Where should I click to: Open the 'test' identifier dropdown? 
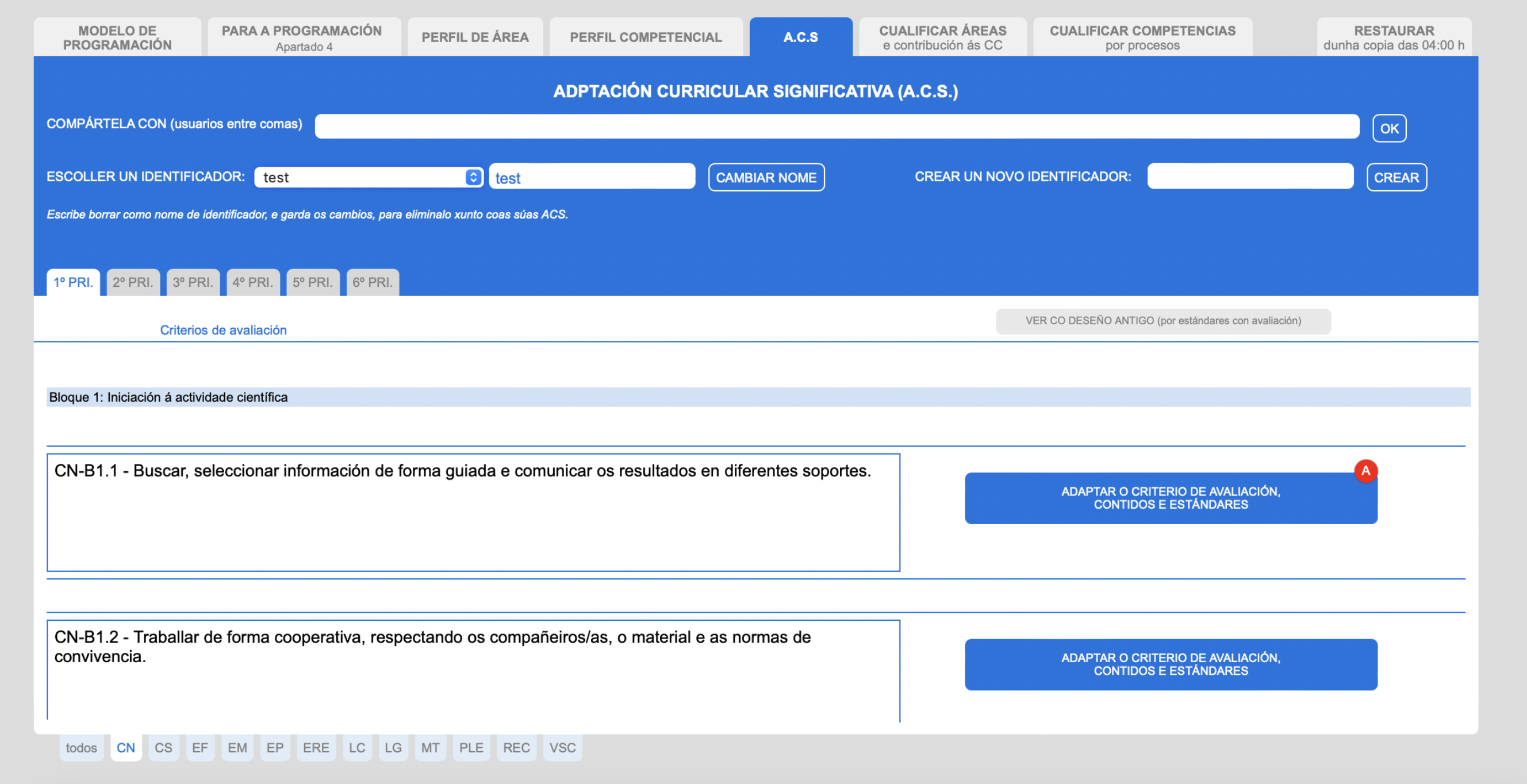(x=369, y=177)
